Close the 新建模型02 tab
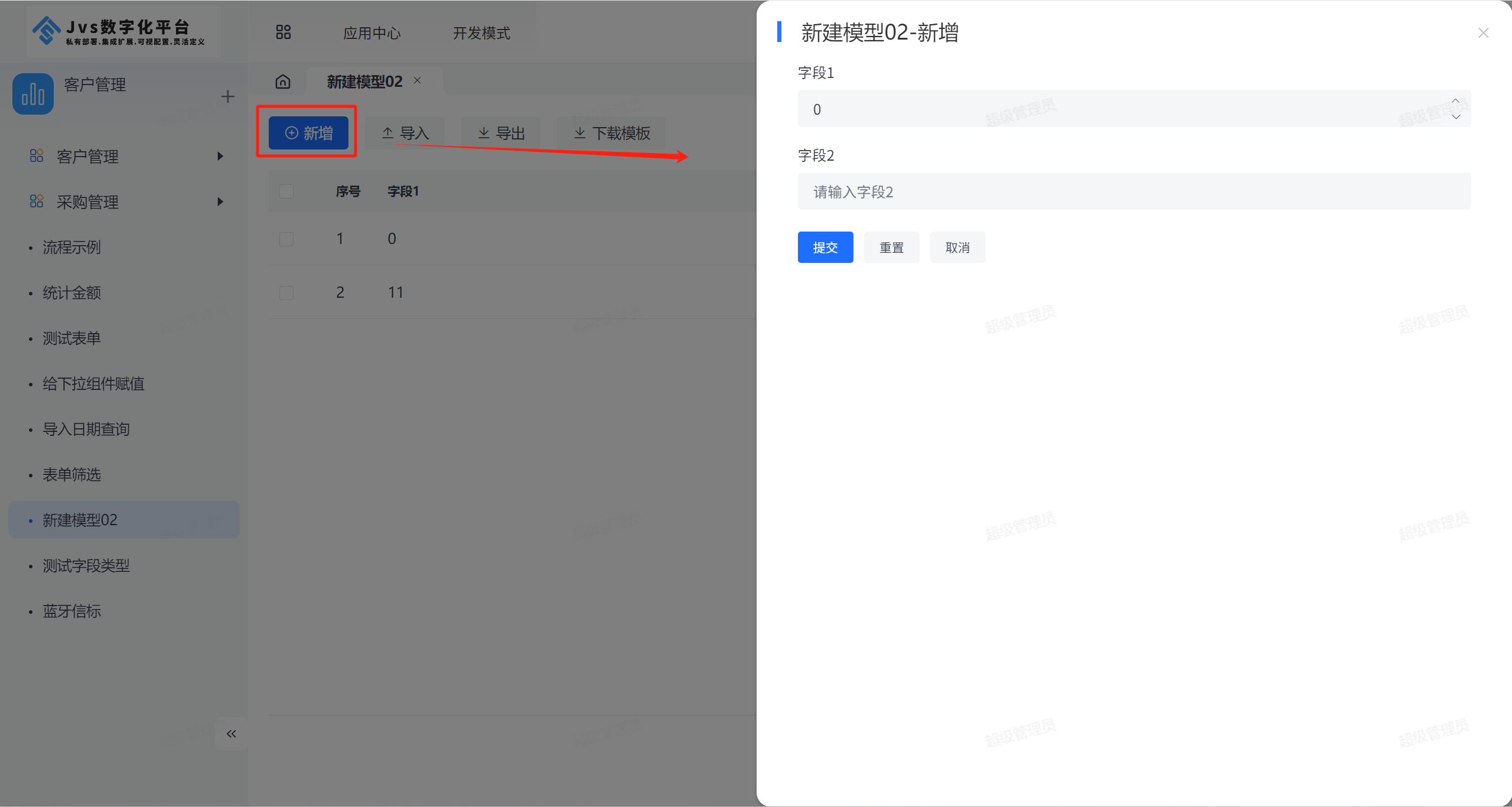Image resolution: width=1512 pixels, height=807 pixels. (x=418, y=80)
